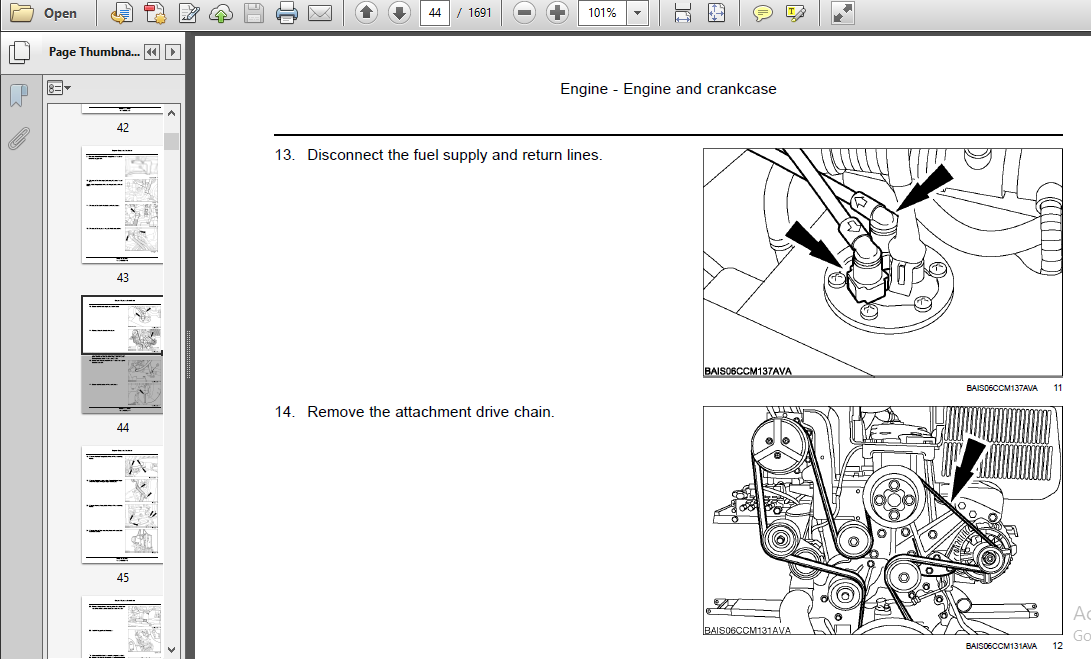The image size is (1091, 659).
Task: Open the Attachments paperclip panel
Action: pyautogui.click(x=19, y=138)
